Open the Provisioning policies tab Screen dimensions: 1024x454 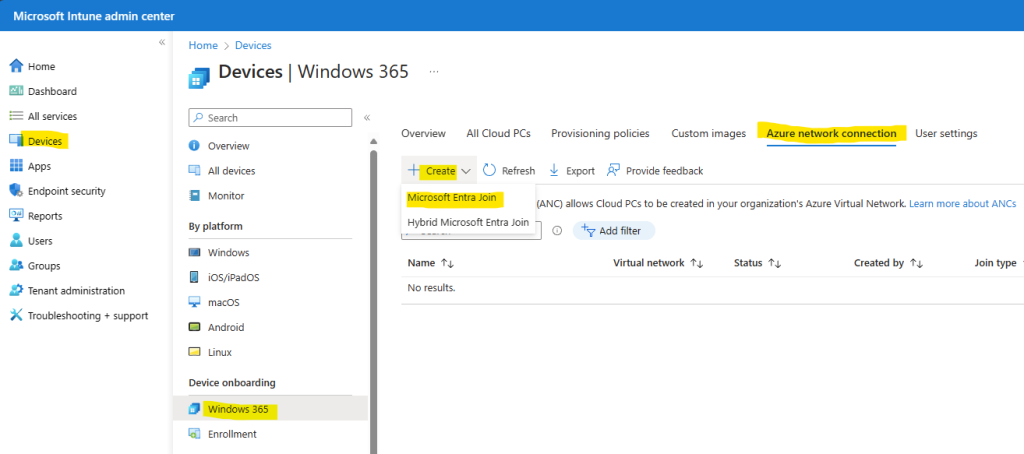tap(600, 133)
